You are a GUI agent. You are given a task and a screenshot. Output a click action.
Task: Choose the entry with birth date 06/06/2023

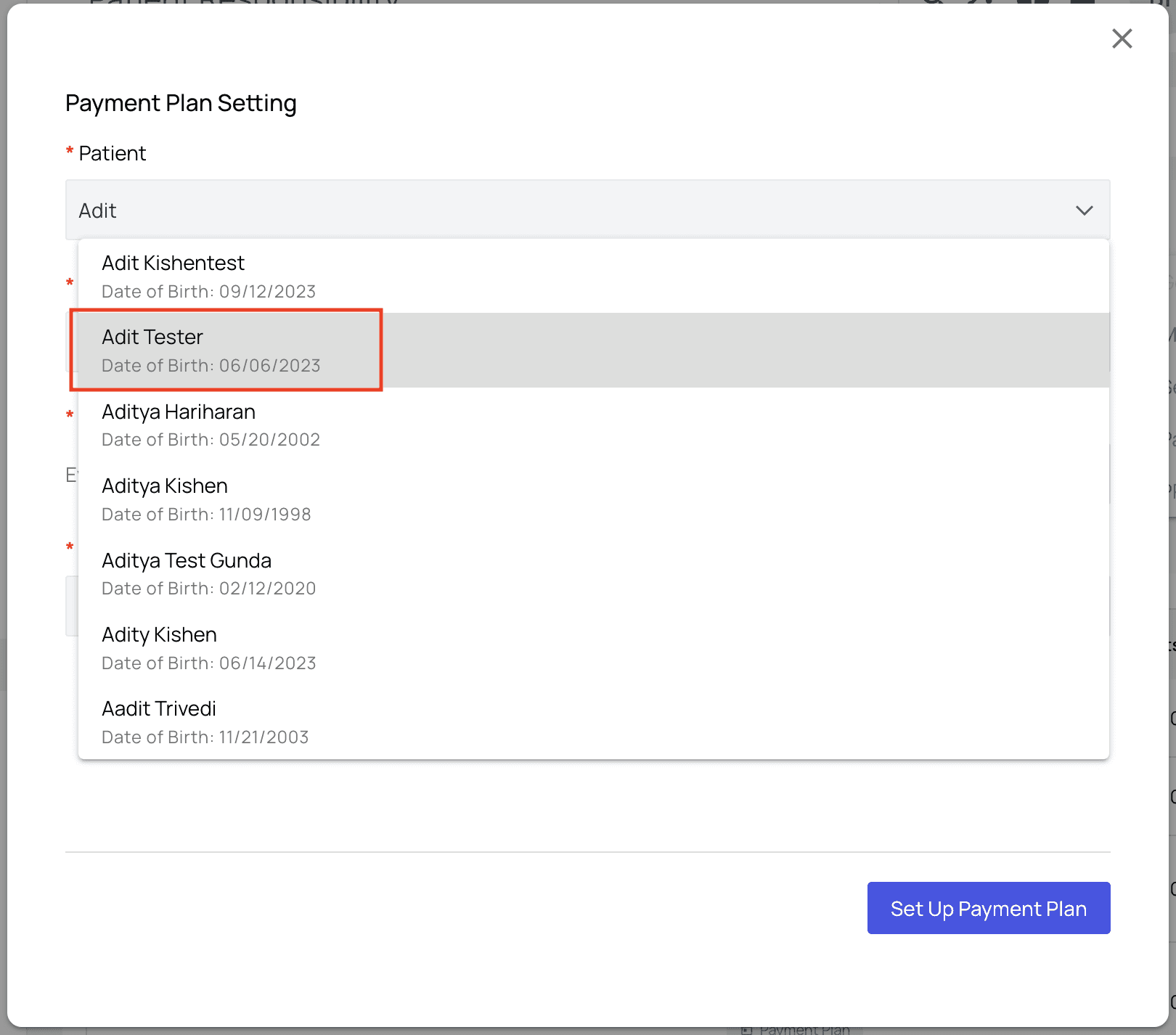click(211, 366)
